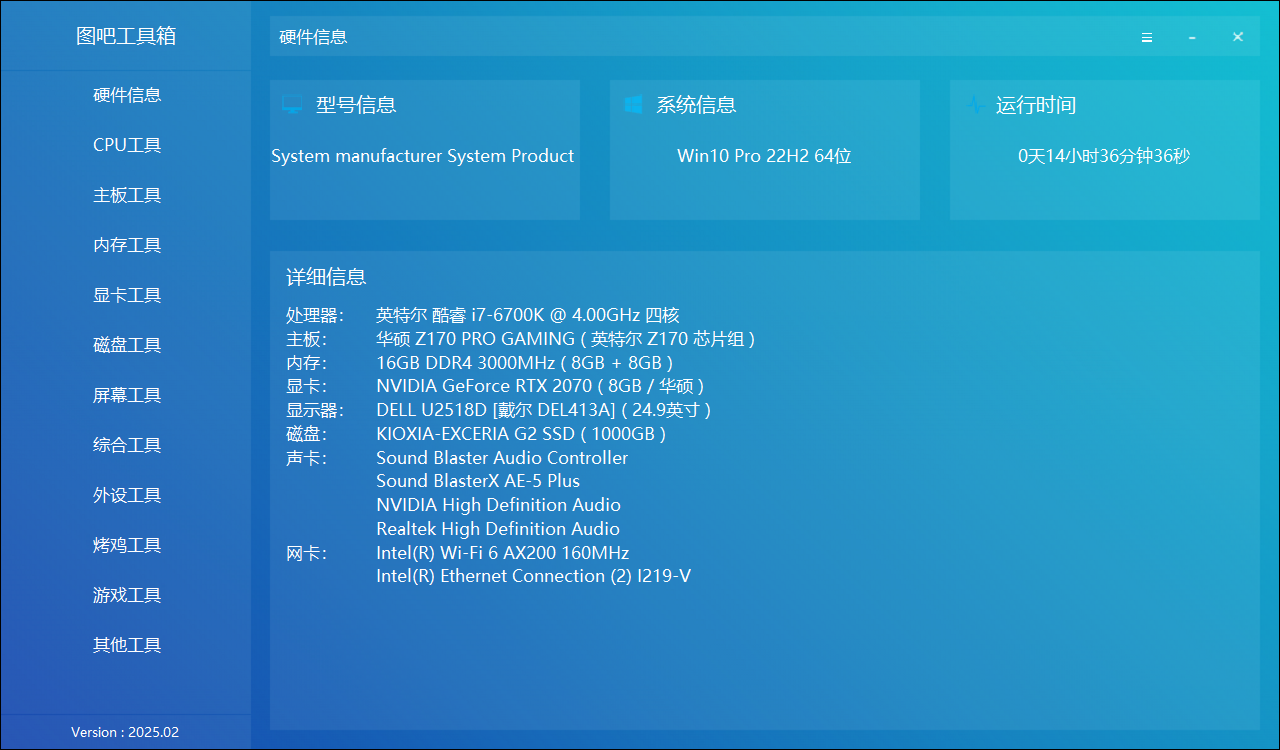Image resolution: width=1280 pixels, height=750 pixels.
Task: Switch to the 主板工具 section
Action: [x=126, y=194]
